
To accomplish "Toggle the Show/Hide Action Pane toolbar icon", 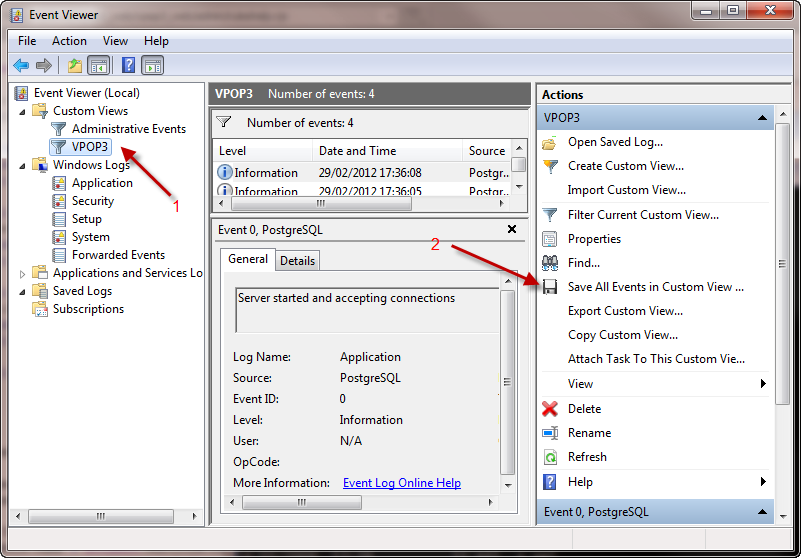I will [x=153, y=65].
